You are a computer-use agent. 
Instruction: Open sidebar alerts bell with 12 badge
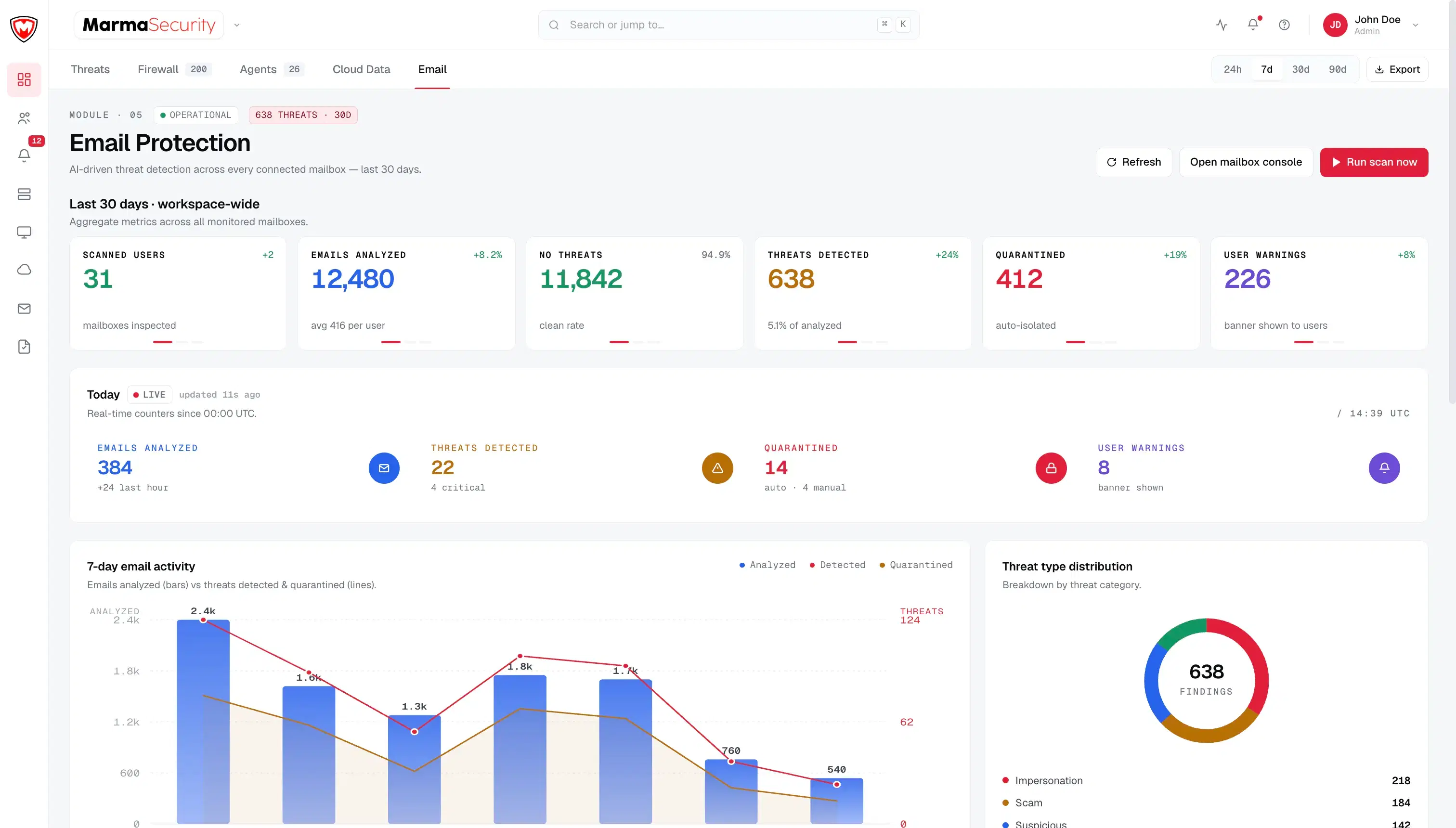coord(24,155)
